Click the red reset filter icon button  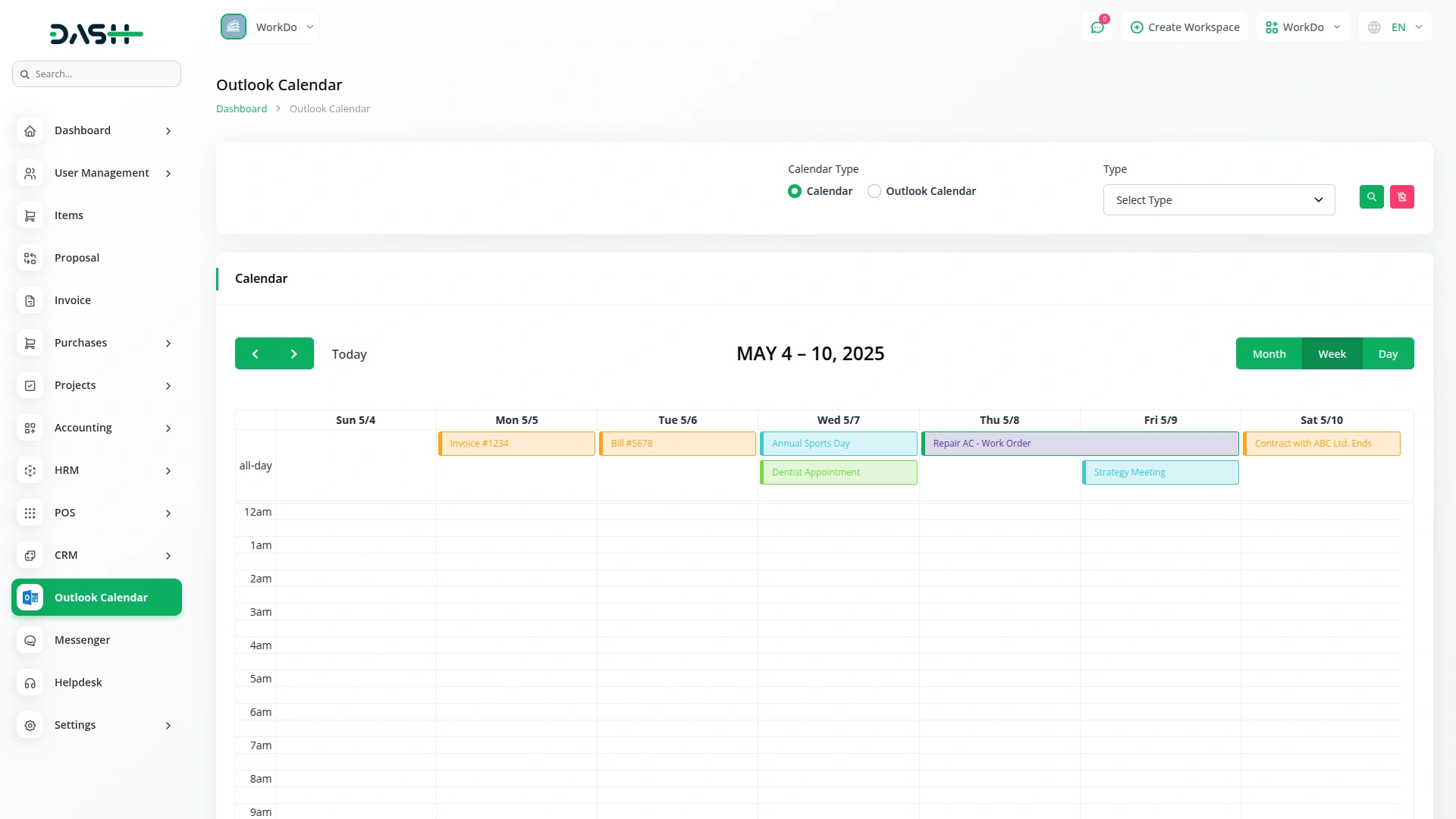point(1401,197)
